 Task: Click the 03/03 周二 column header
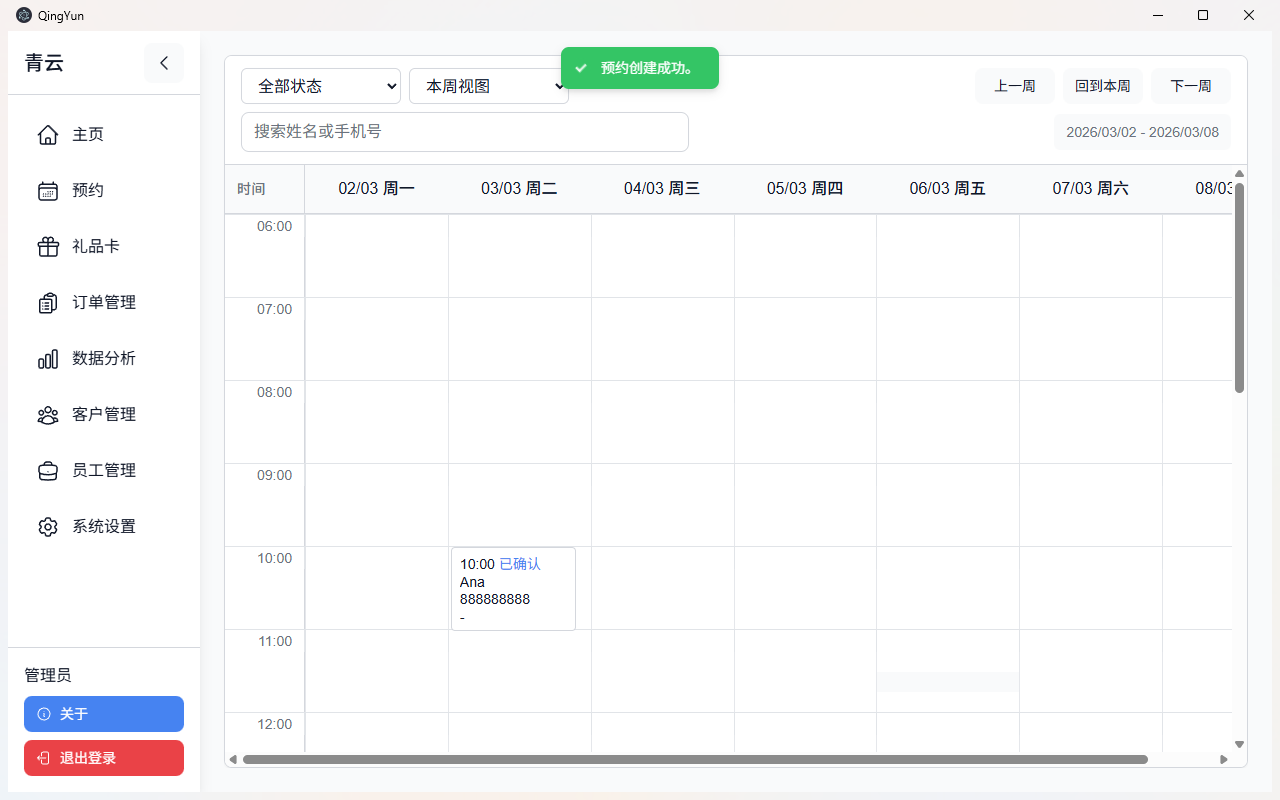point(519,189)
